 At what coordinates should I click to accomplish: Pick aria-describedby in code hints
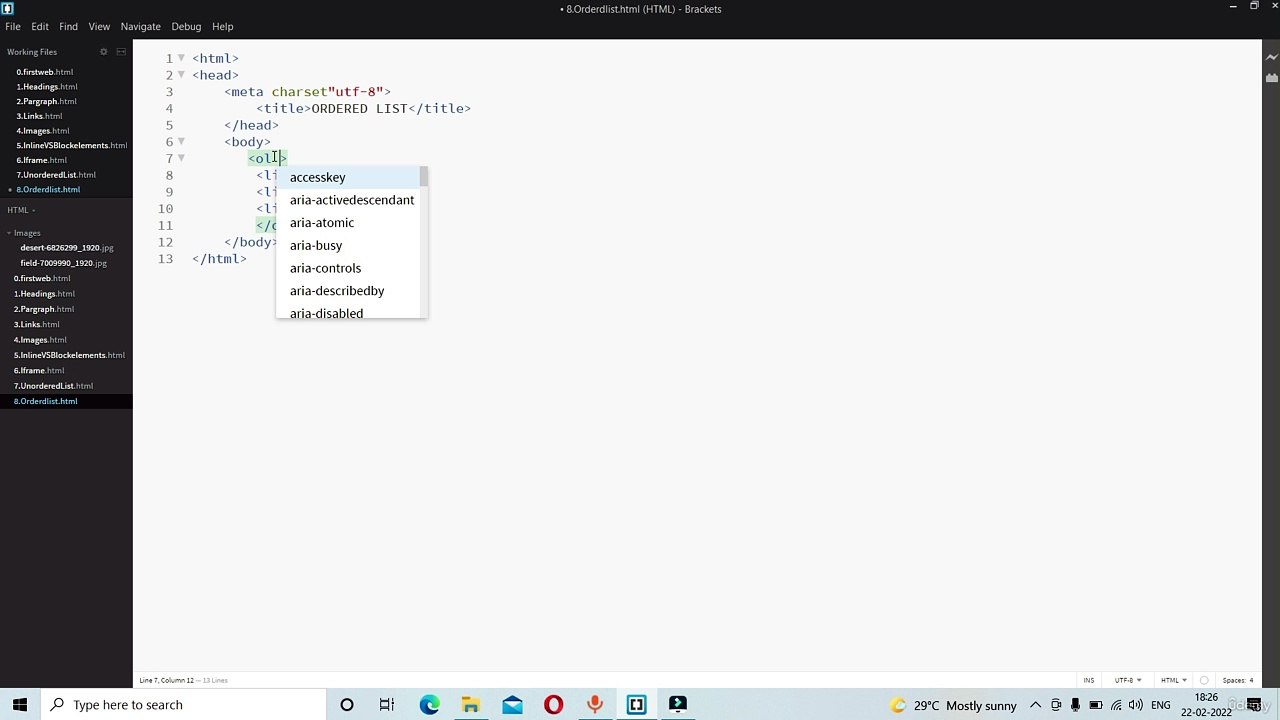coord(348,291)
